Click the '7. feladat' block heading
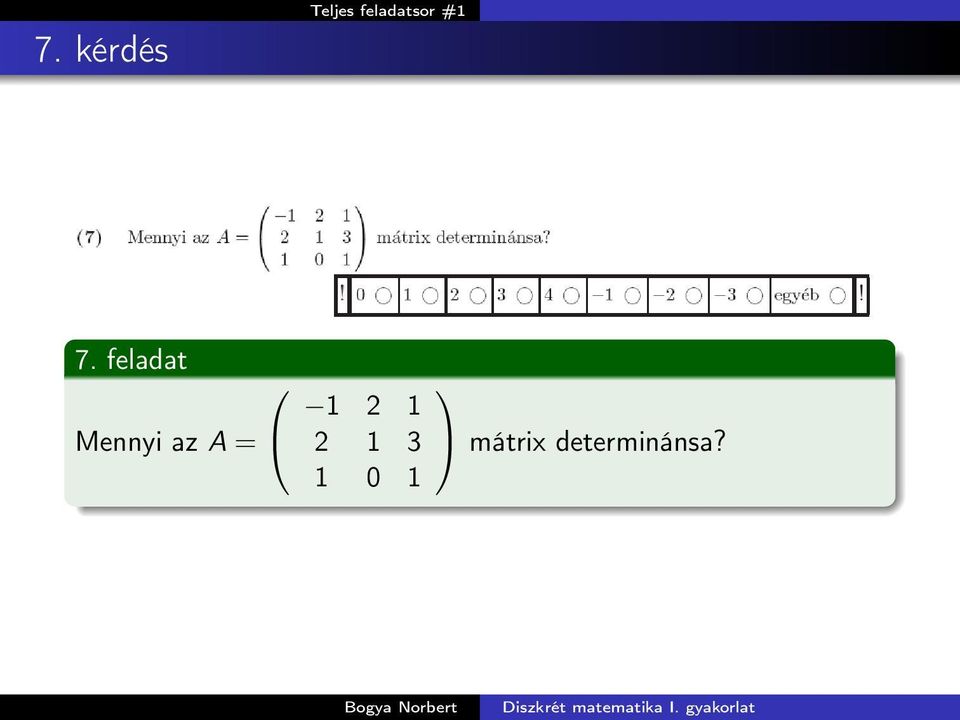 coord(130,359)
